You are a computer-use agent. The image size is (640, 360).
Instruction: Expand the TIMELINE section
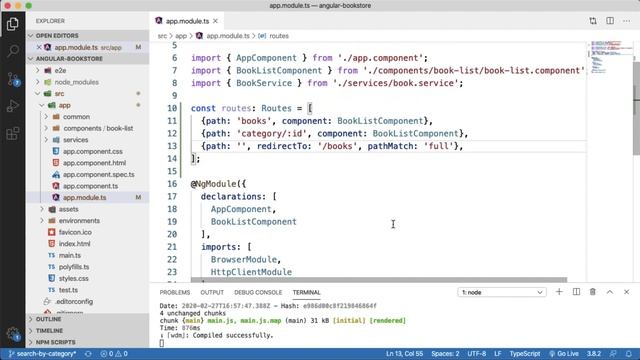pyautogui.click(x=87, y=331)
